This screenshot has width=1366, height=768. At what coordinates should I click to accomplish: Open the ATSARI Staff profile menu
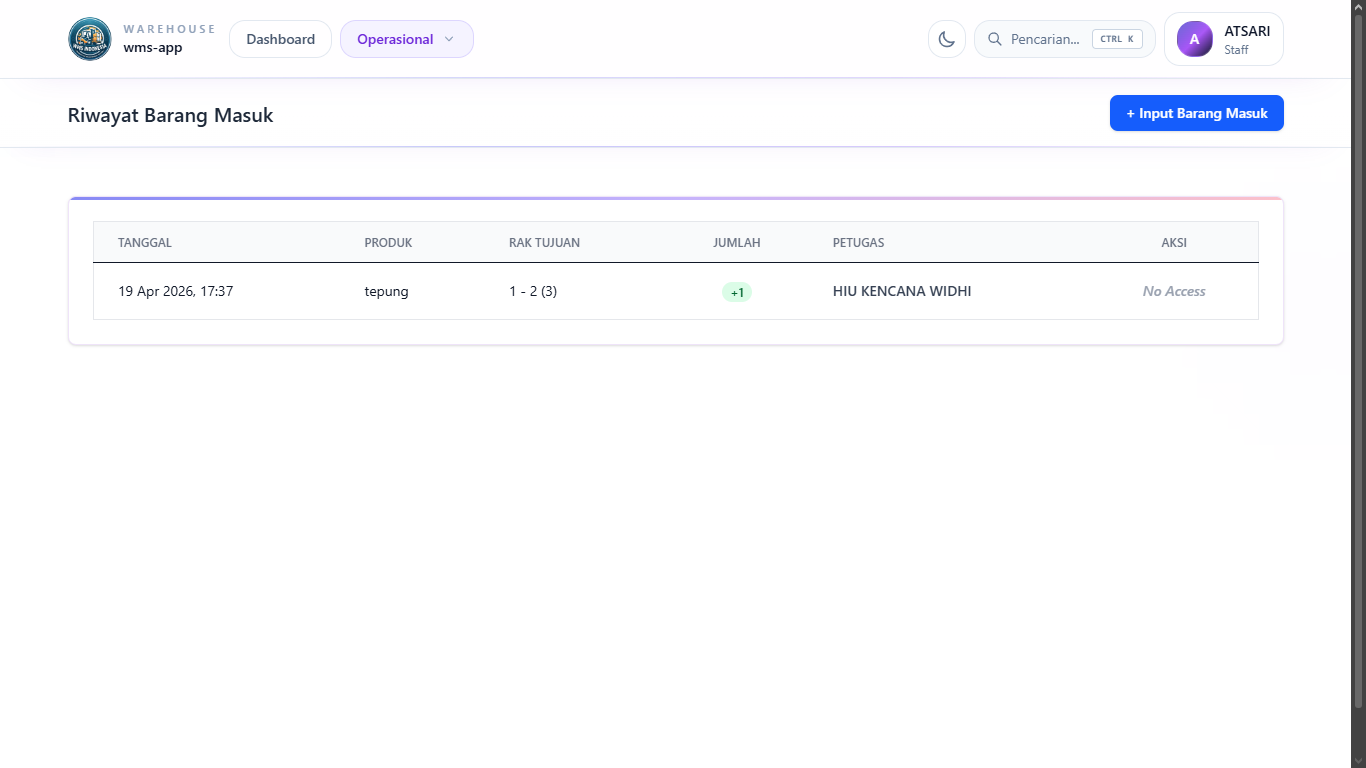point(1224,39)
